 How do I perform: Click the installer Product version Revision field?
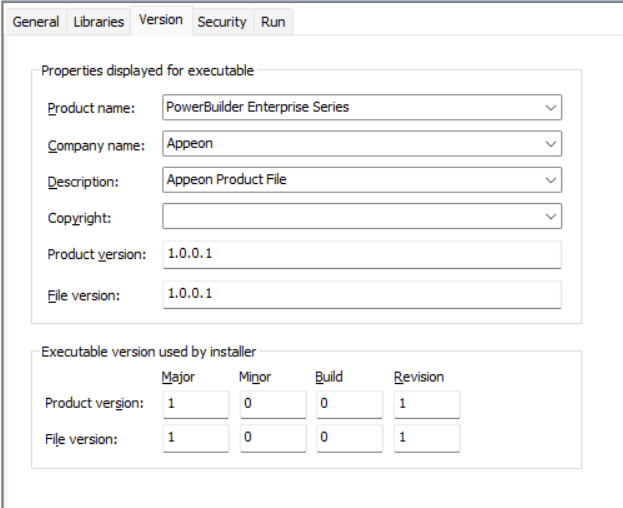coord(426,404)
